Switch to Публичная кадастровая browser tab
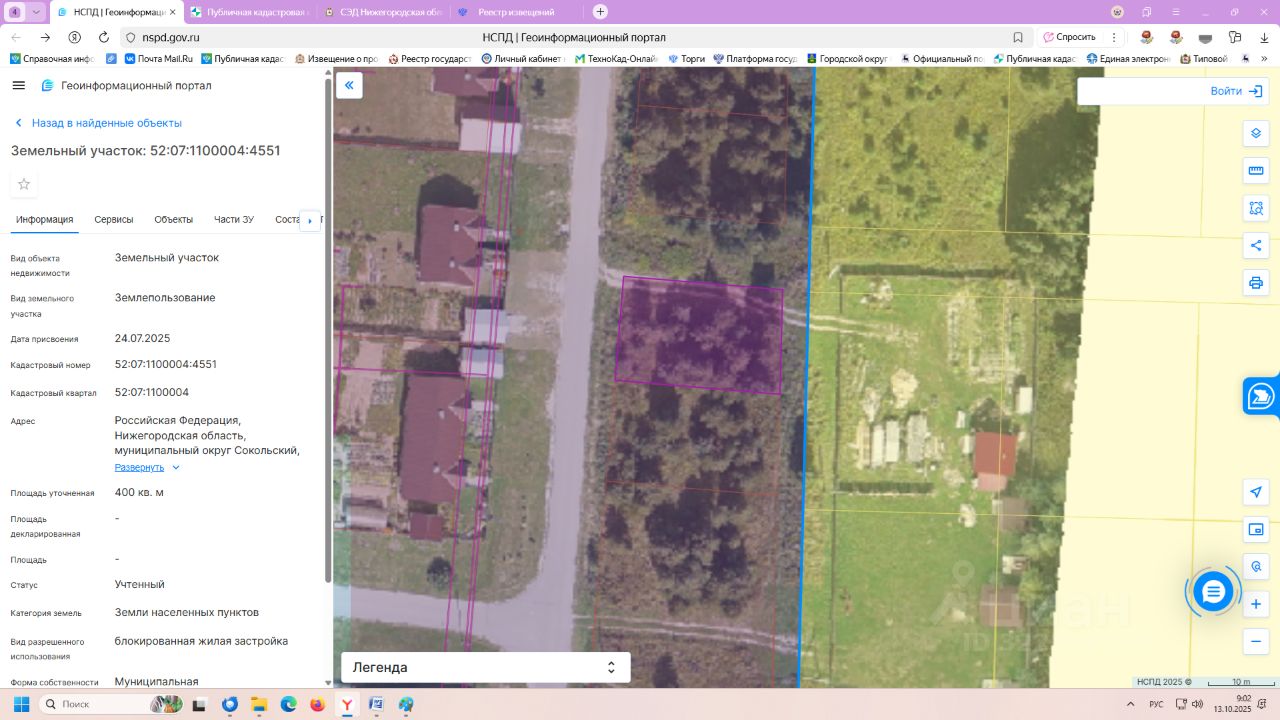This screenshot has width=1280, height=720. pyautogui.click(x=250, y=12)
